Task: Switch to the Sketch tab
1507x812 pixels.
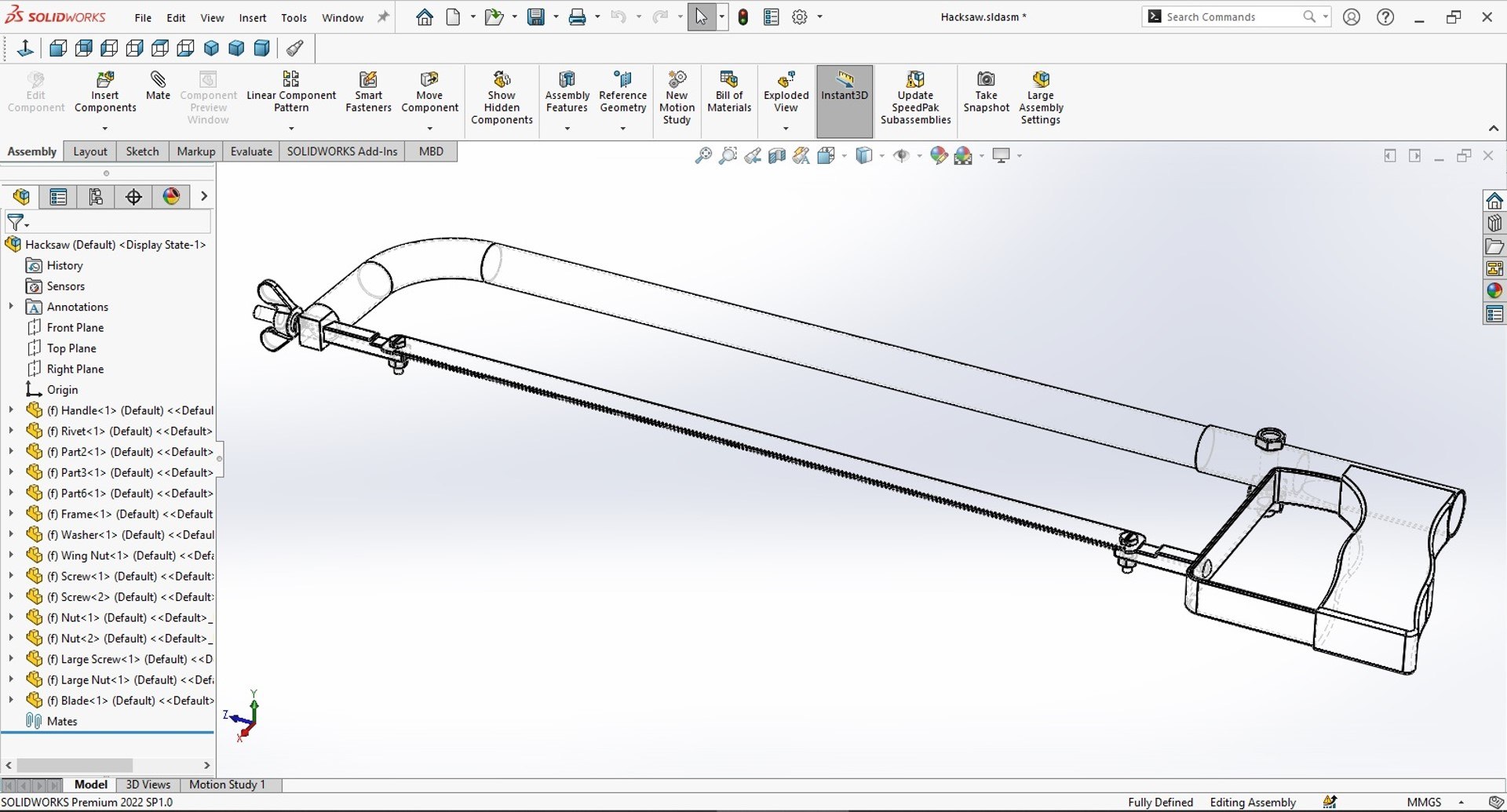Action: [x=142, y=151]
